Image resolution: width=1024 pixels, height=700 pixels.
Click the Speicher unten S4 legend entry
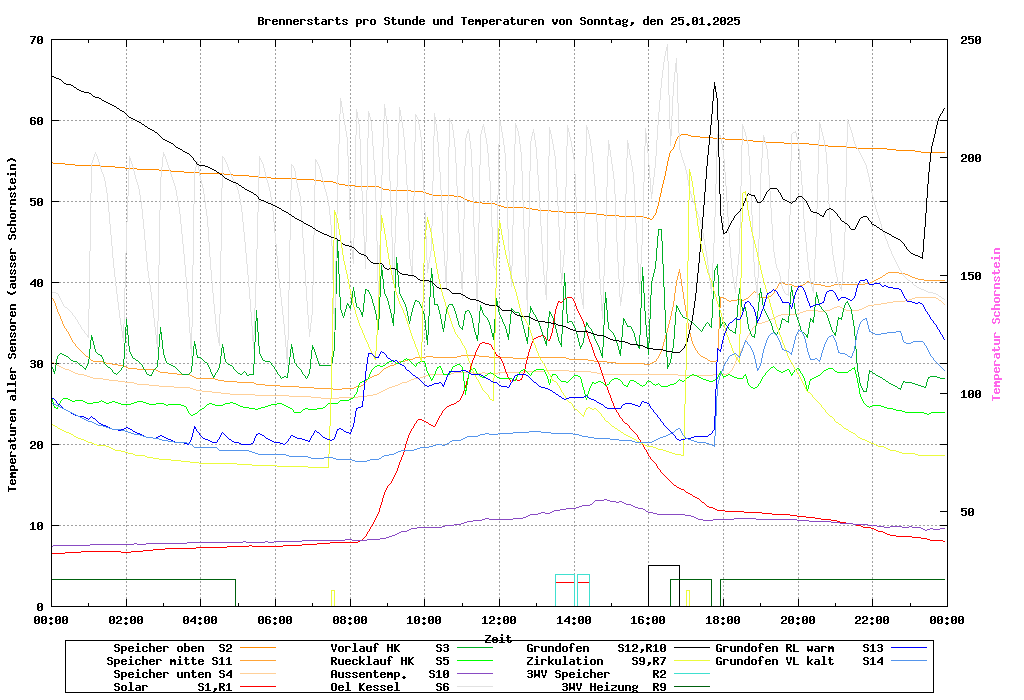coord(169,674)
